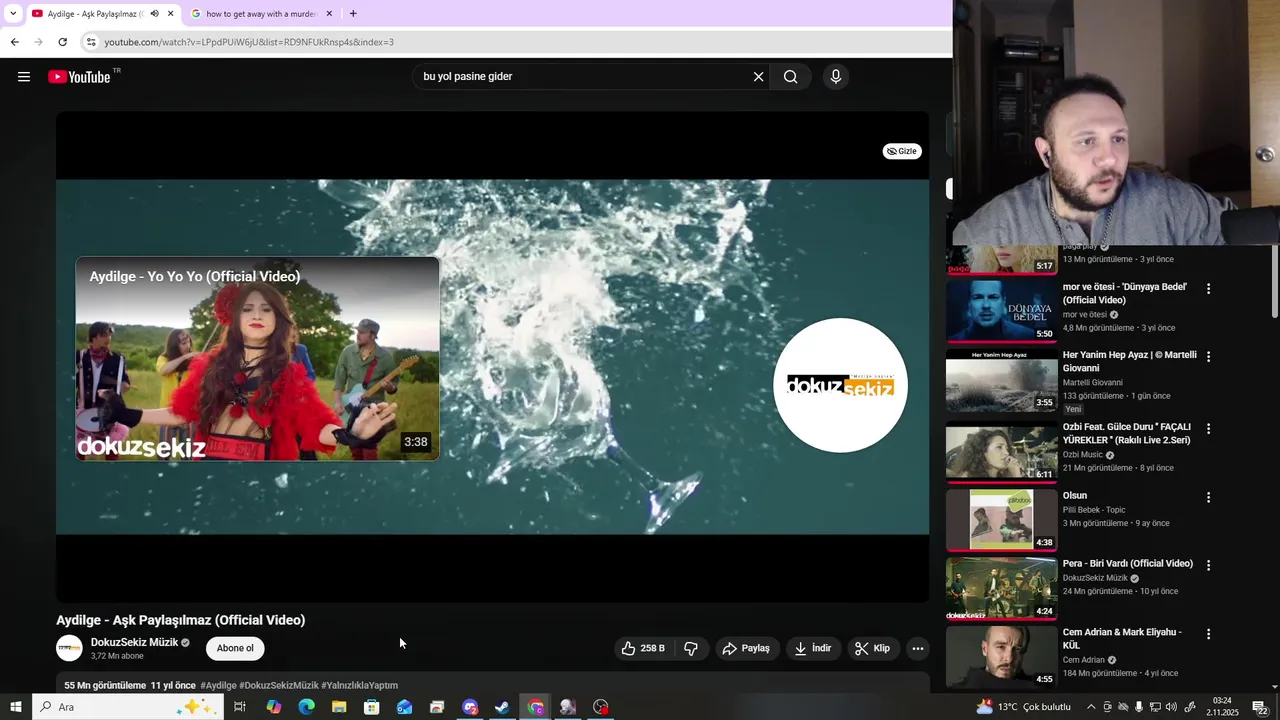Close the 'how to get away' tab
Screen dimensions: 1280x720
click(329, 14)
